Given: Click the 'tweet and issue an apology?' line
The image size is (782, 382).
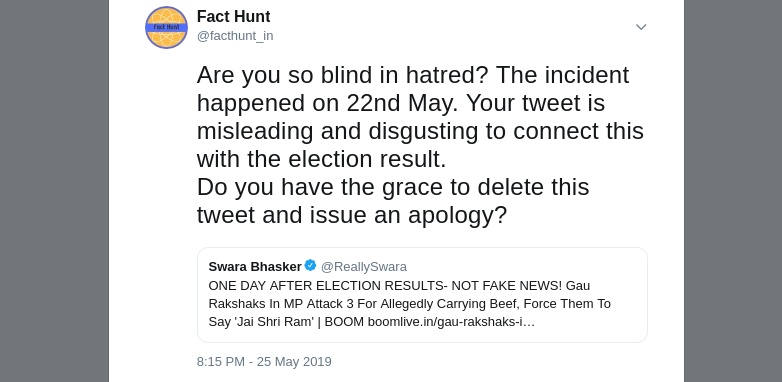Looking at the screenshot, I should click(352, 215).
